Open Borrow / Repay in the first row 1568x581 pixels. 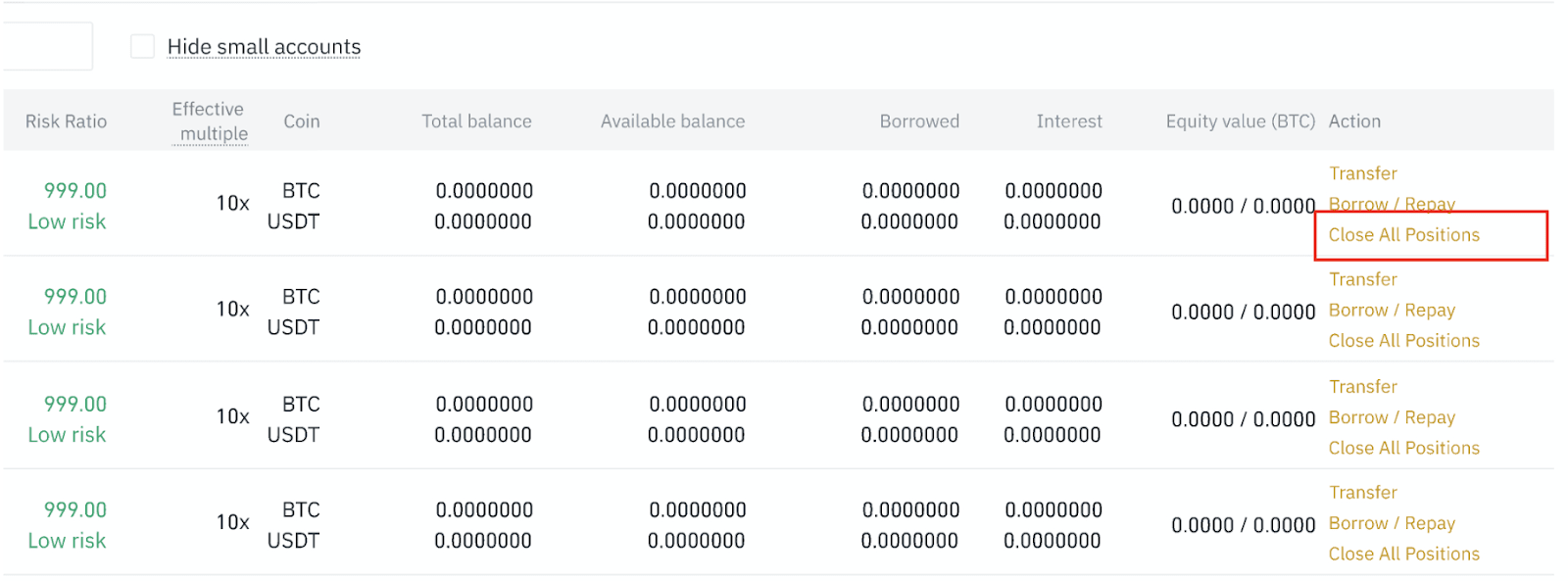pos(1392,204)
